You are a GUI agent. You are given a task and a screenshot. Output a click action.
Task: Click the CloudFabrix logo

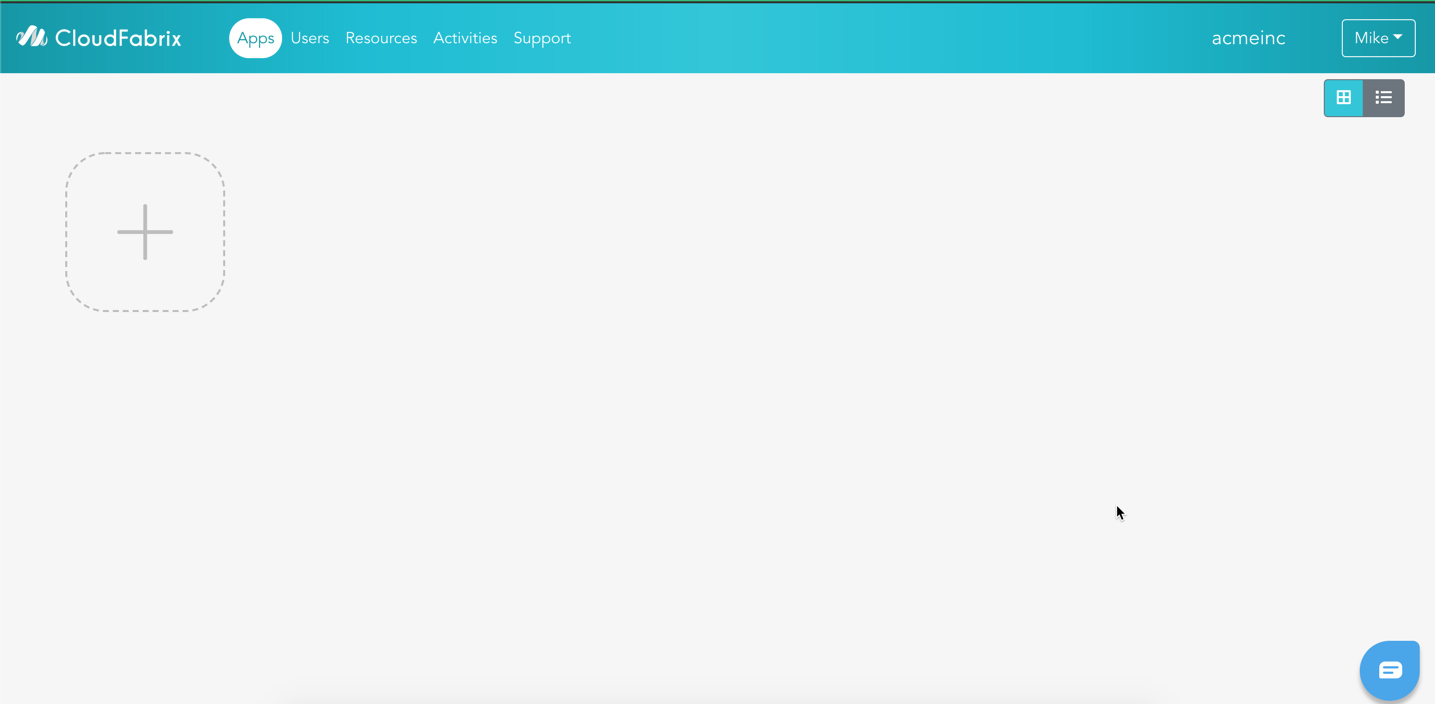(99, 38)
